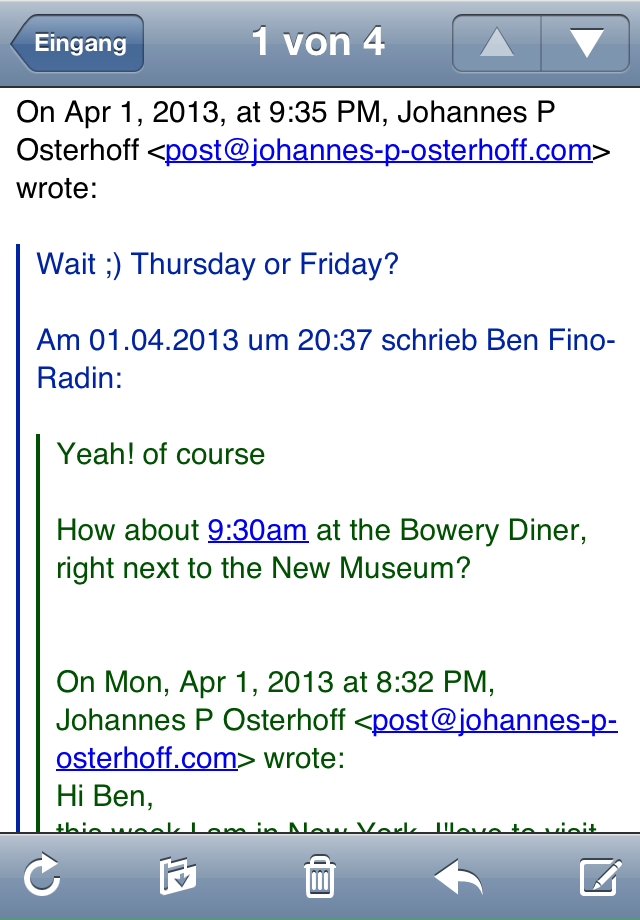Image resolution: width=640 pixels, height=920 pixels.
Task: Tap the '1 von 4' title
Action: [x=318, y=42]
